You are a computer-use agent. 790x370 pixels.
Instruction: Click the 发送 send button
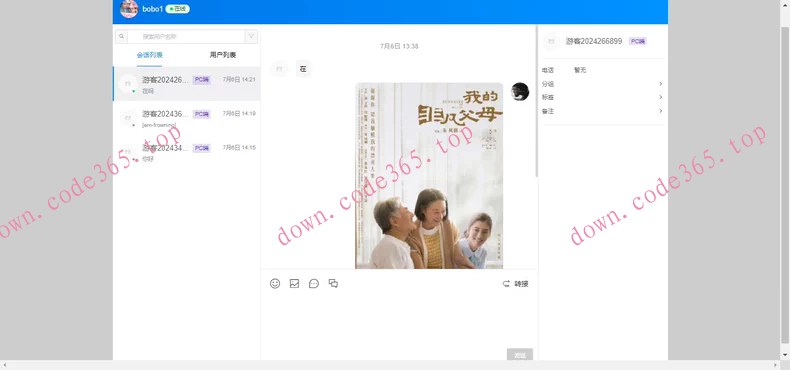pyautogui.click(x=519, y=355)
